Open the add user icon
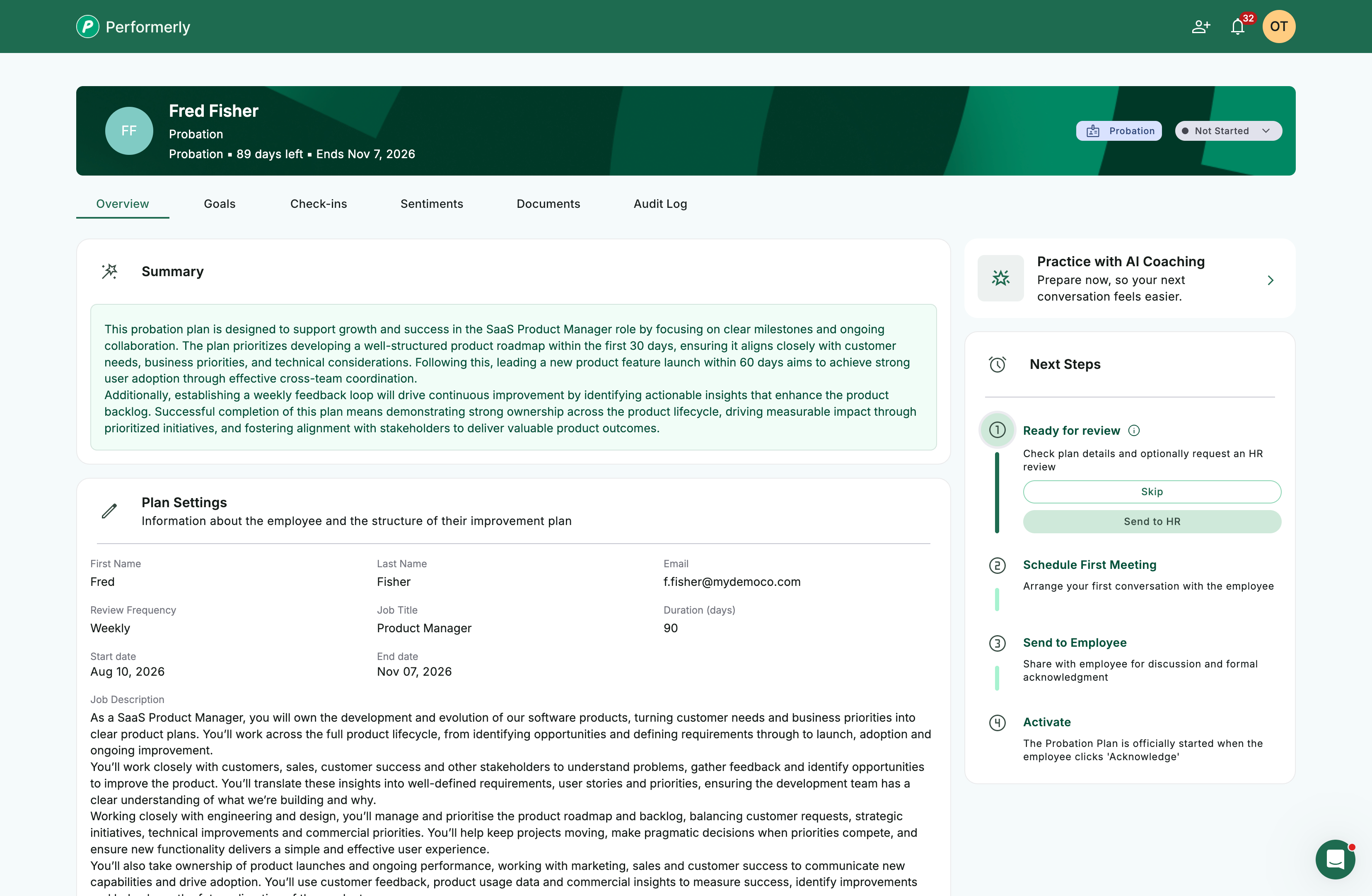 tap(1201, 26)
